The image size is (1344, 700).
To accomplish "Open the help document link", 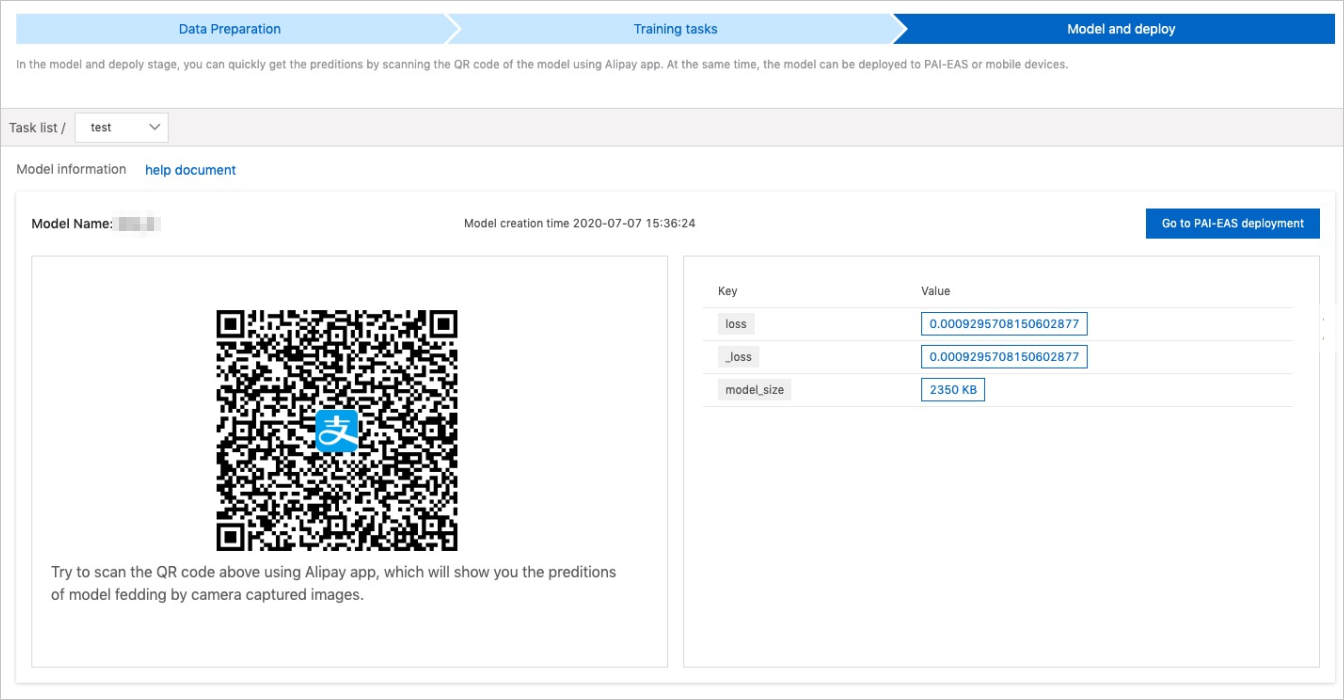I will (x=190, y=170).
